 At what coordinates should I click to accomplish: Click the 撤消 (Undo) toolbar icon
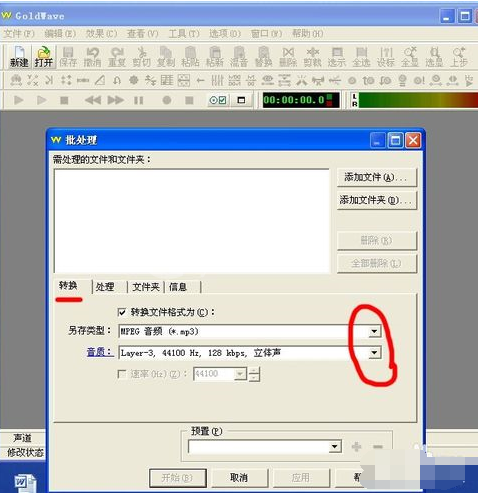pos(92,57)
